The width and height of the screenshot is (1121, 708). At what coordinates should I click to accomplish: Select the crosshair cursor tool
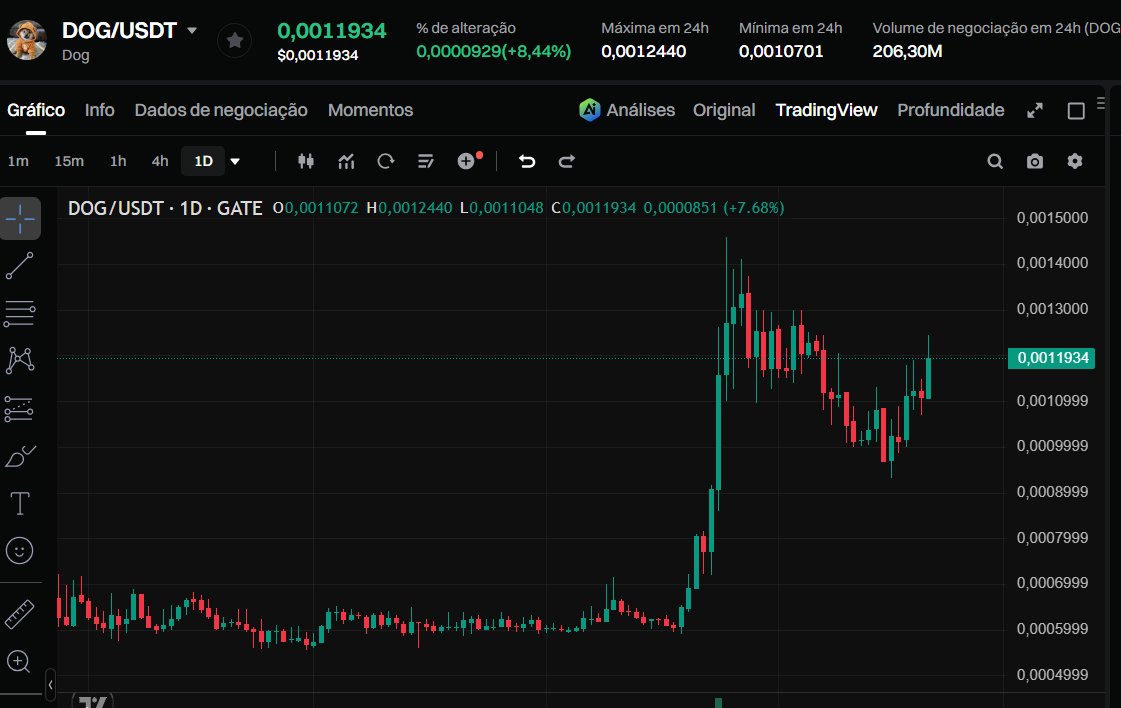(x=20, y=218)
